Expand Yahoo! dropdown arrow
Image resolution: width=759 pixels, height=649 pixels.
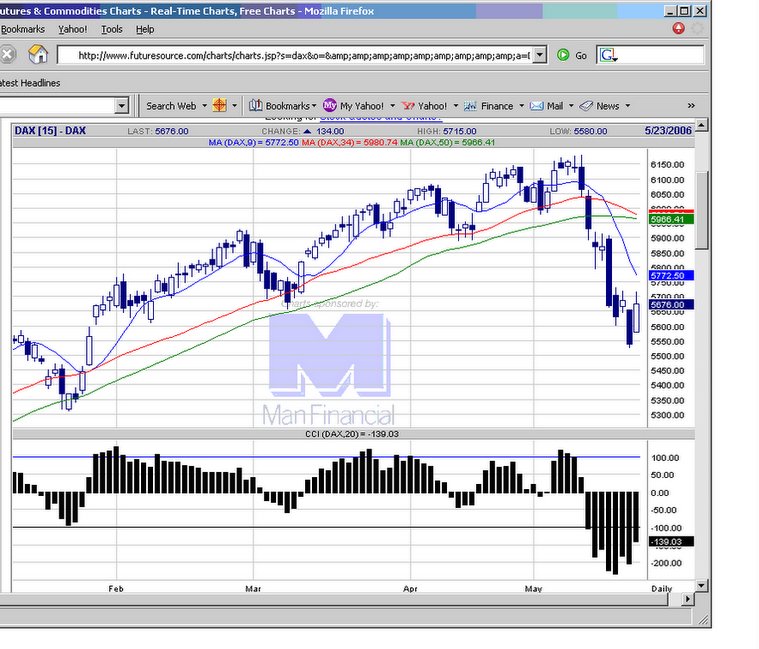coord(455,106)
